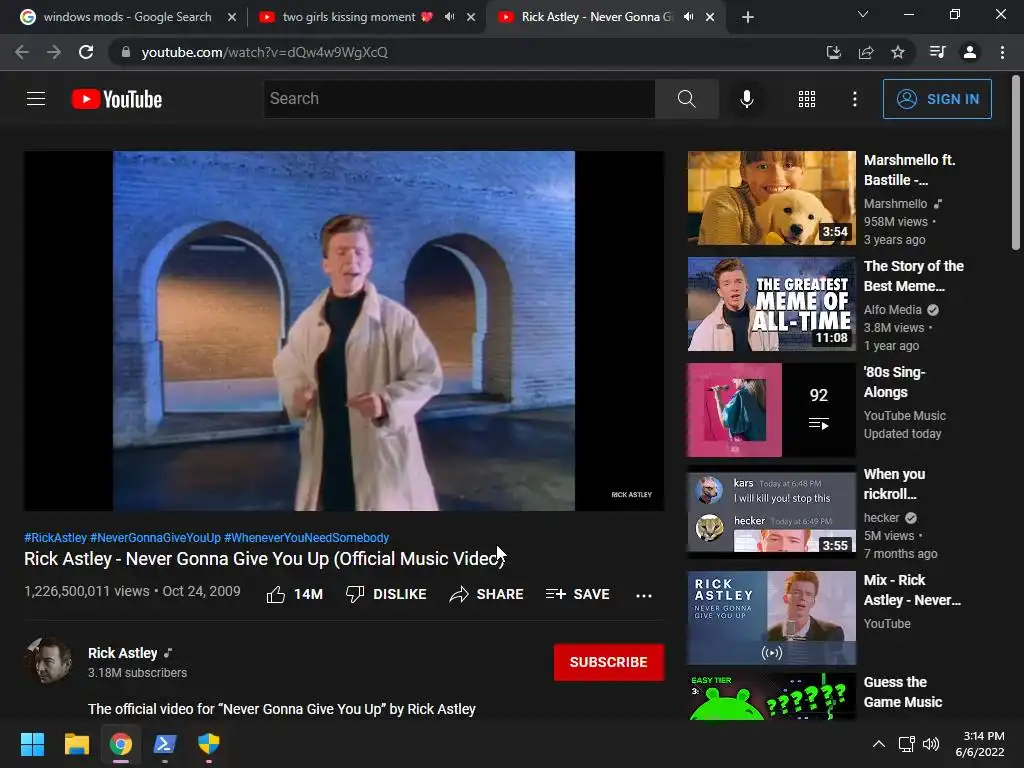
Task: Open File Explorer from the taskbar
Action: pos(76,744)
